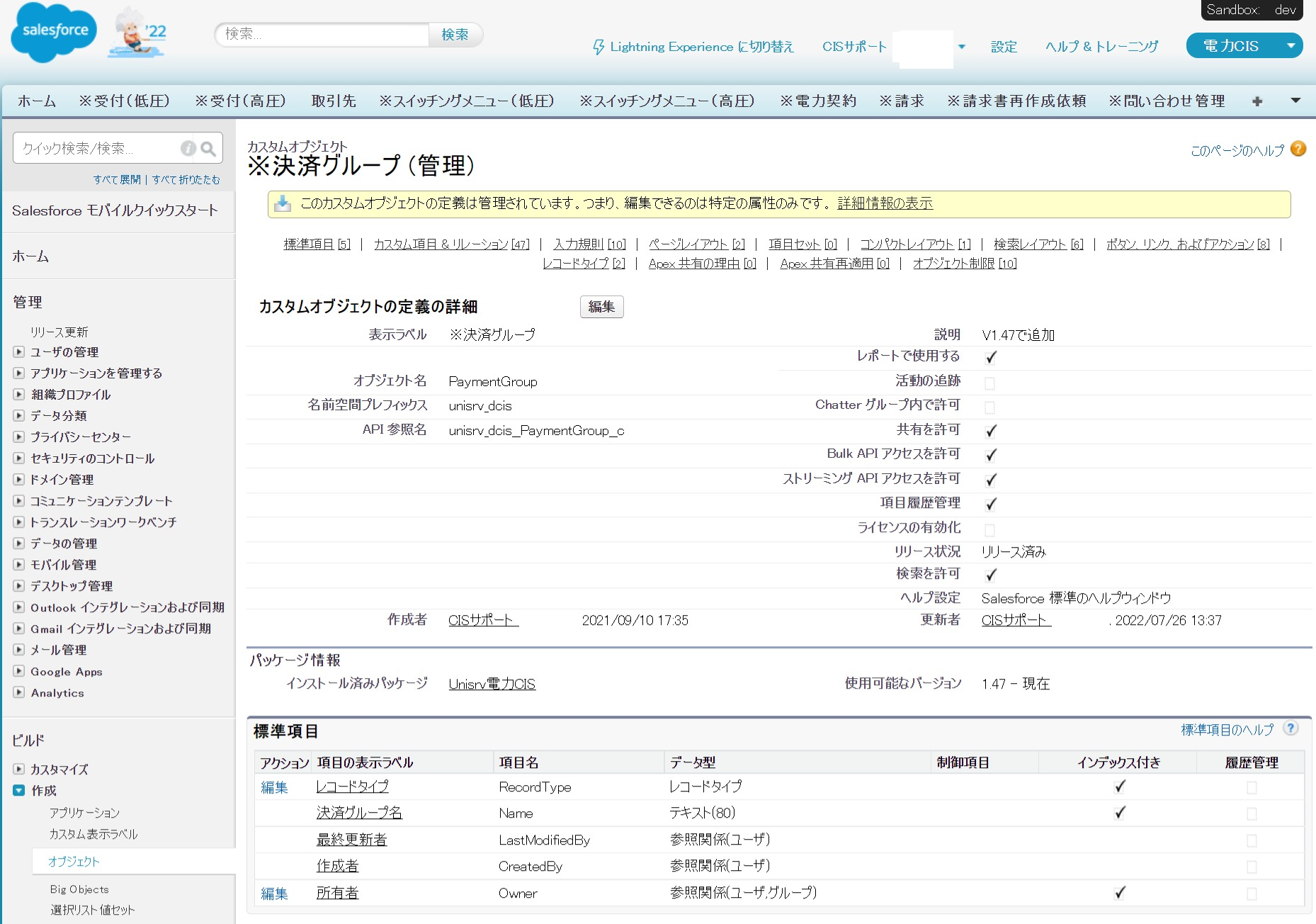Jump to オブジェクト制限 [10] section
The height and width of the screenshot is (924, 1316).
(965, 263)
